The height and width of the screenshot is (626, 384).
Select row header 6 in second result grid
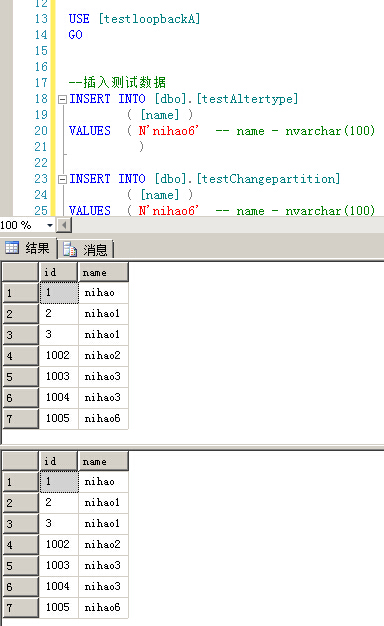click(20, 586)
